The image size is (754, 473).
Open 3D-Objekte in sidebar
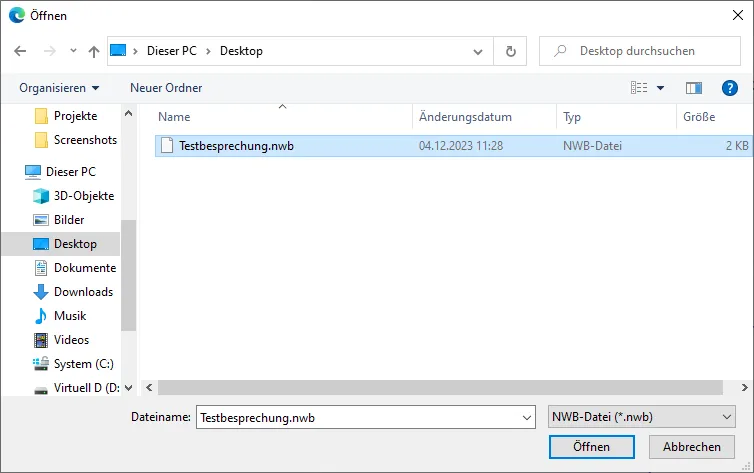coord(83,196)
